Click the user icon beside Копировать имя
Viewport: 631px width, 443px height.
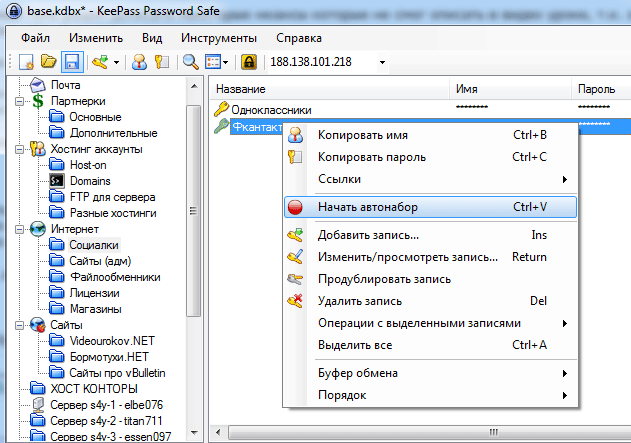click(x=295, y=135)
